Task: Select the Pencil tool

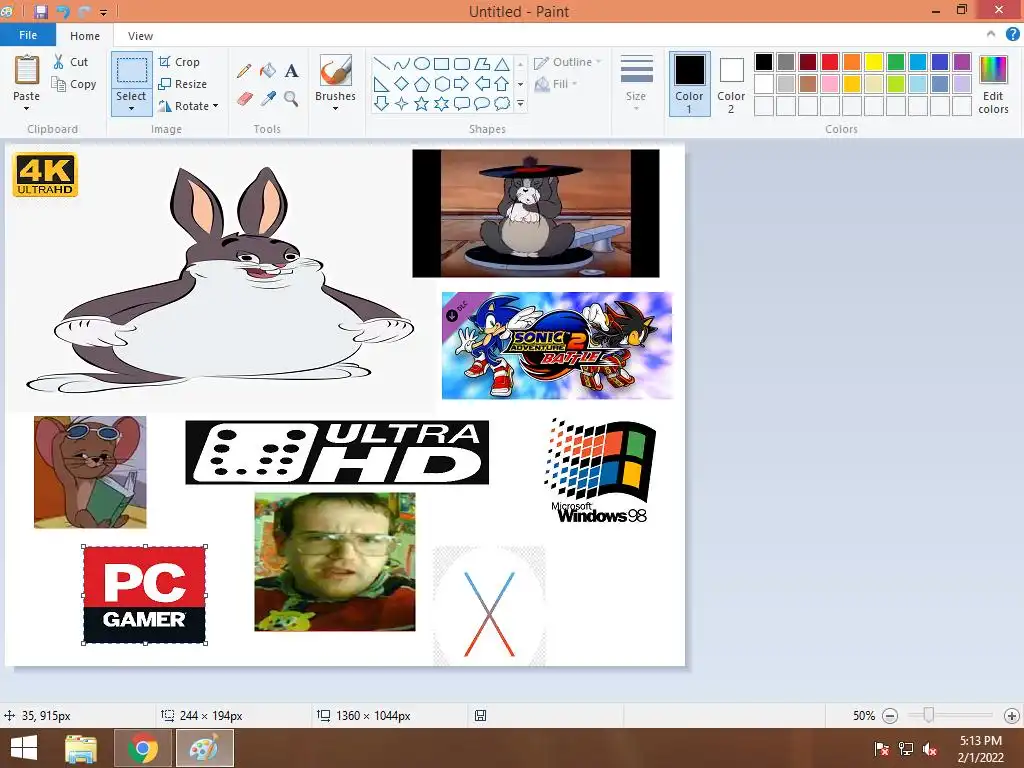Action: point(244,71)
